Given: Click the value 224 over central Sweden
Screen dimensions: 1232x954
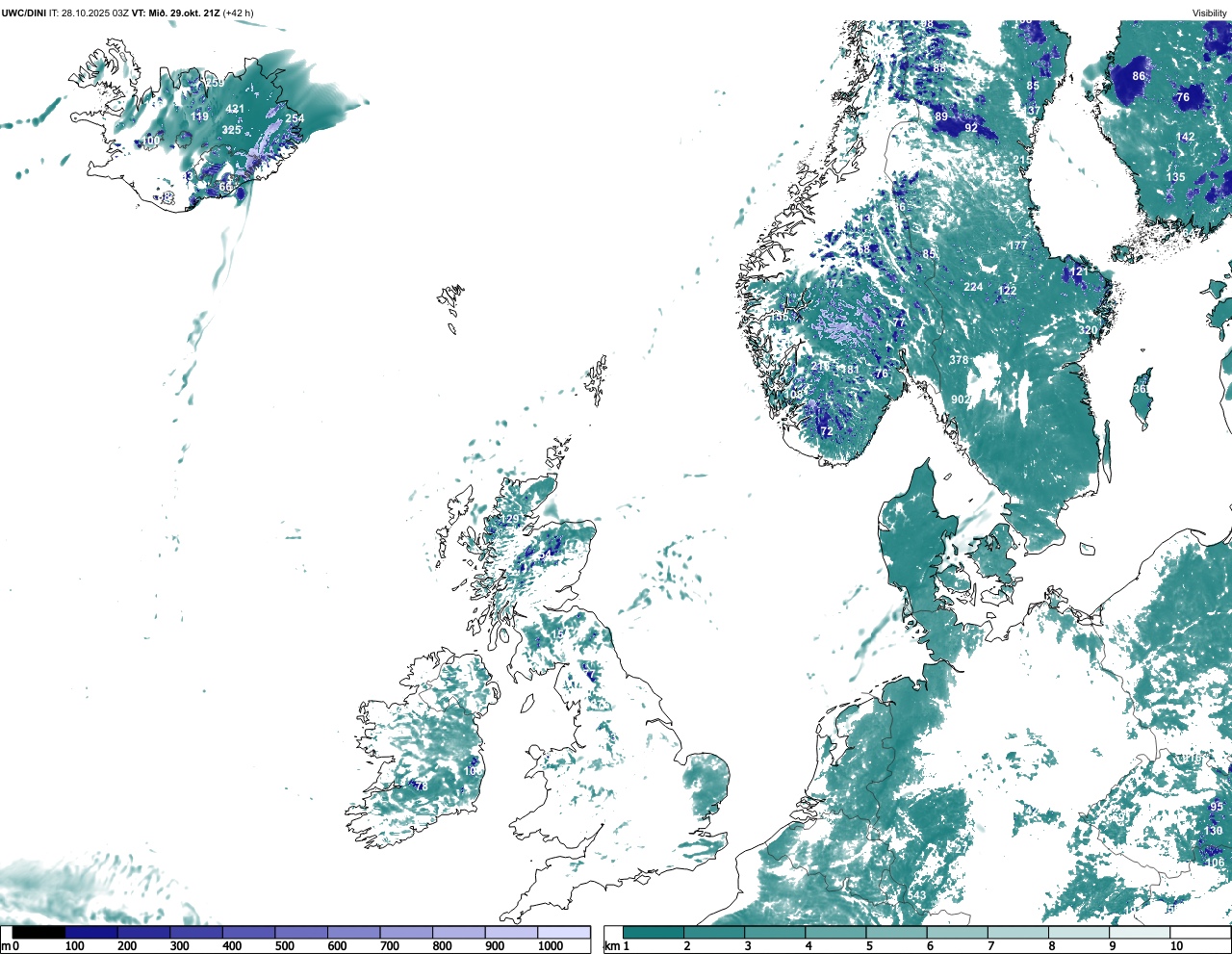Looking at the screenshot, I should tap(973, 288).
